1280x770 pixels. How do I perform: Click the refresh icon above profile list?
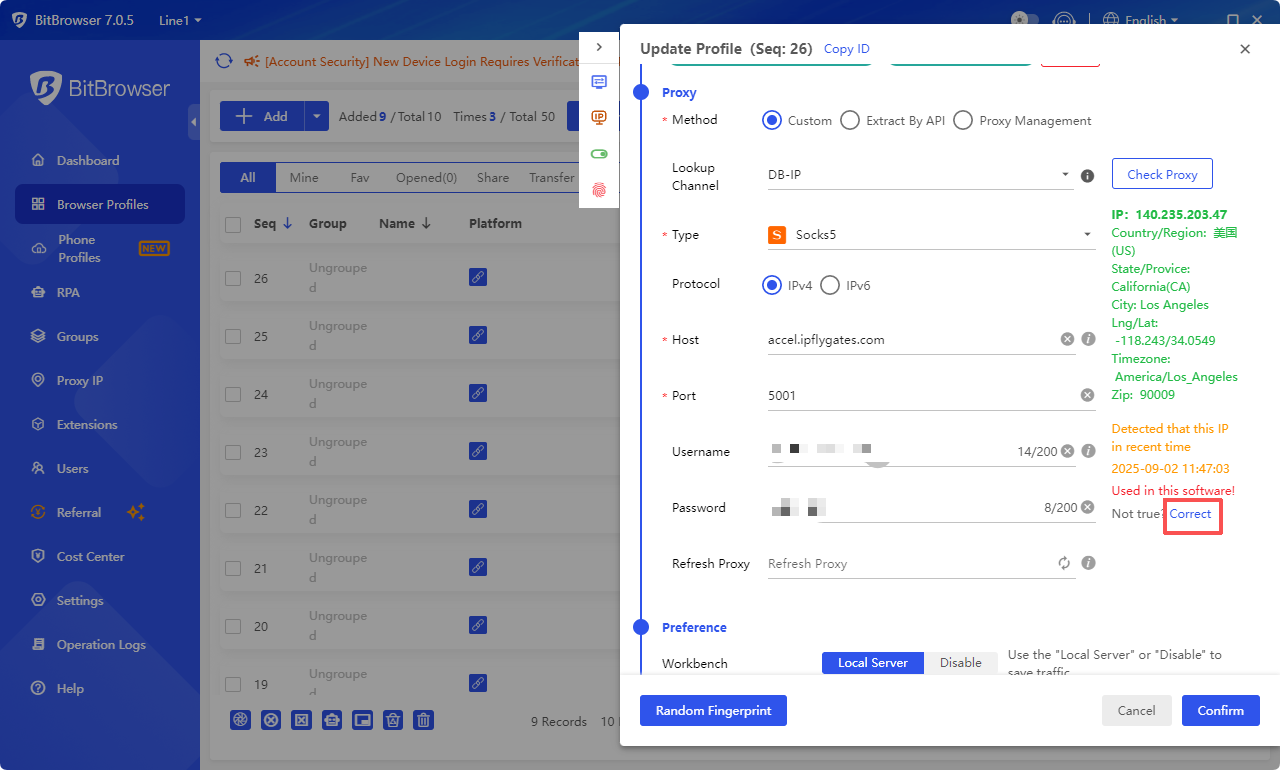[x=224, y=61]
